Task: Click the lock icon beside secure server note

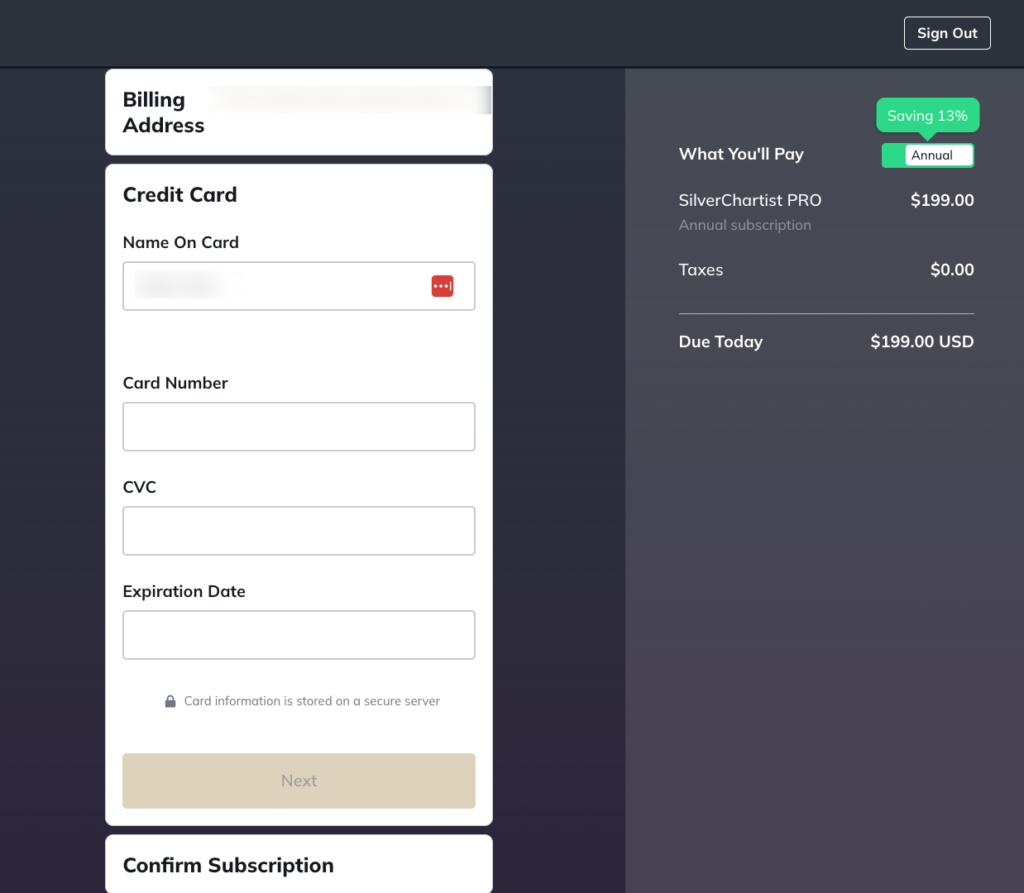Action: [170, 701]
